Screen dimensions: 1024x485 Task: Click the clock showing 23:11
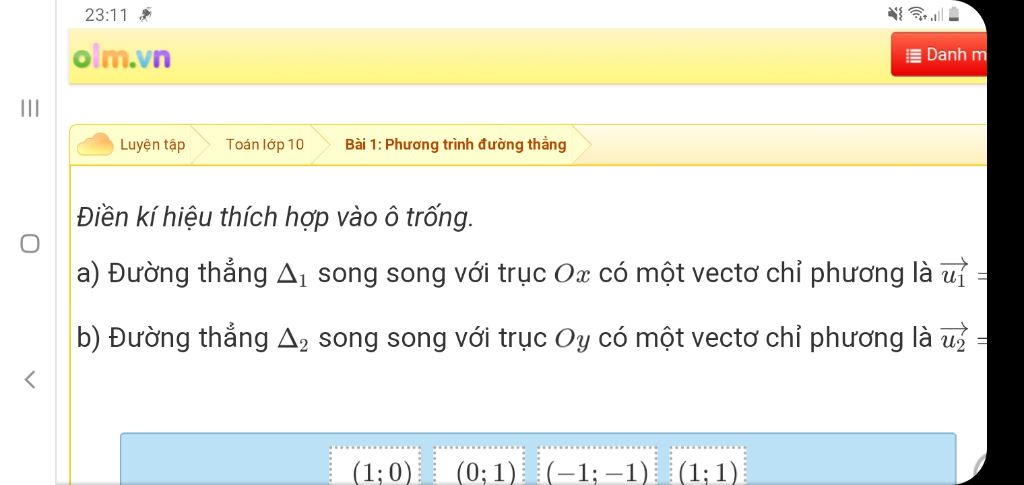click(106, 15)
